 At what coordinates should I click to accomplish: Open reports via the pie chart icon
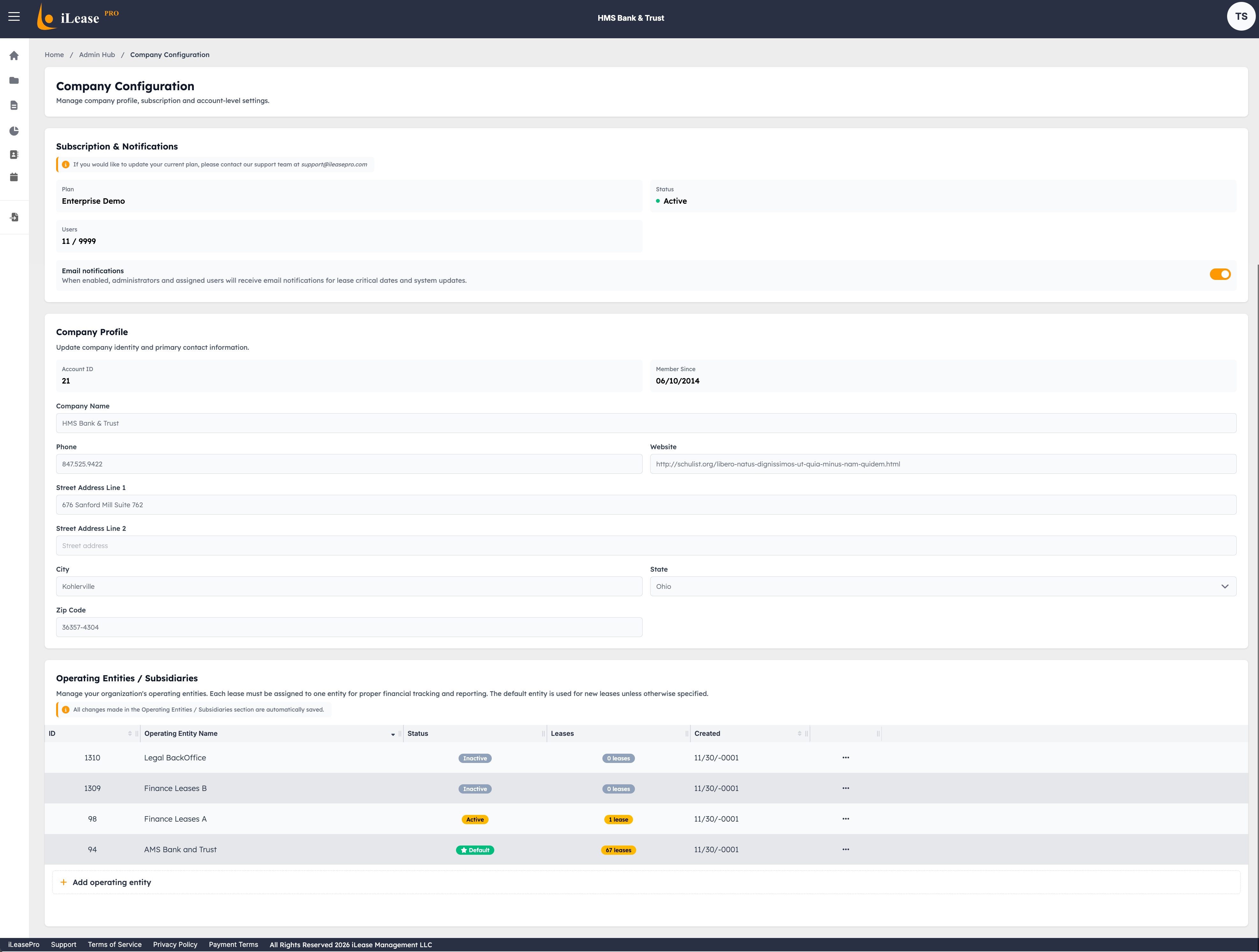14,130
